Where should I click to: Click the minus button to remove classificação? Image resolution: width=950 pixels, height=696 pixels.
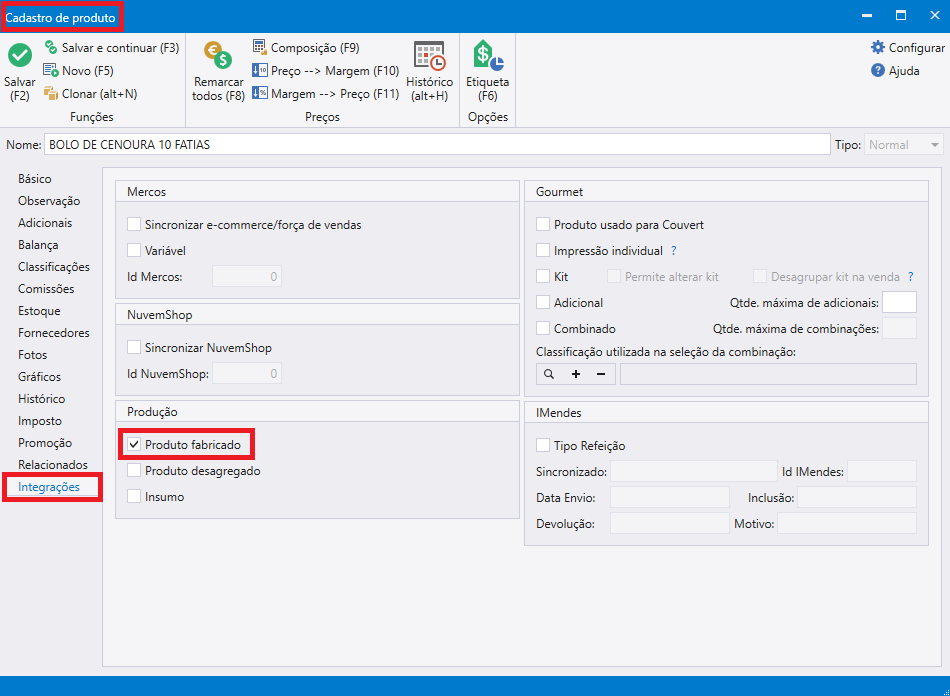point(601,374)
